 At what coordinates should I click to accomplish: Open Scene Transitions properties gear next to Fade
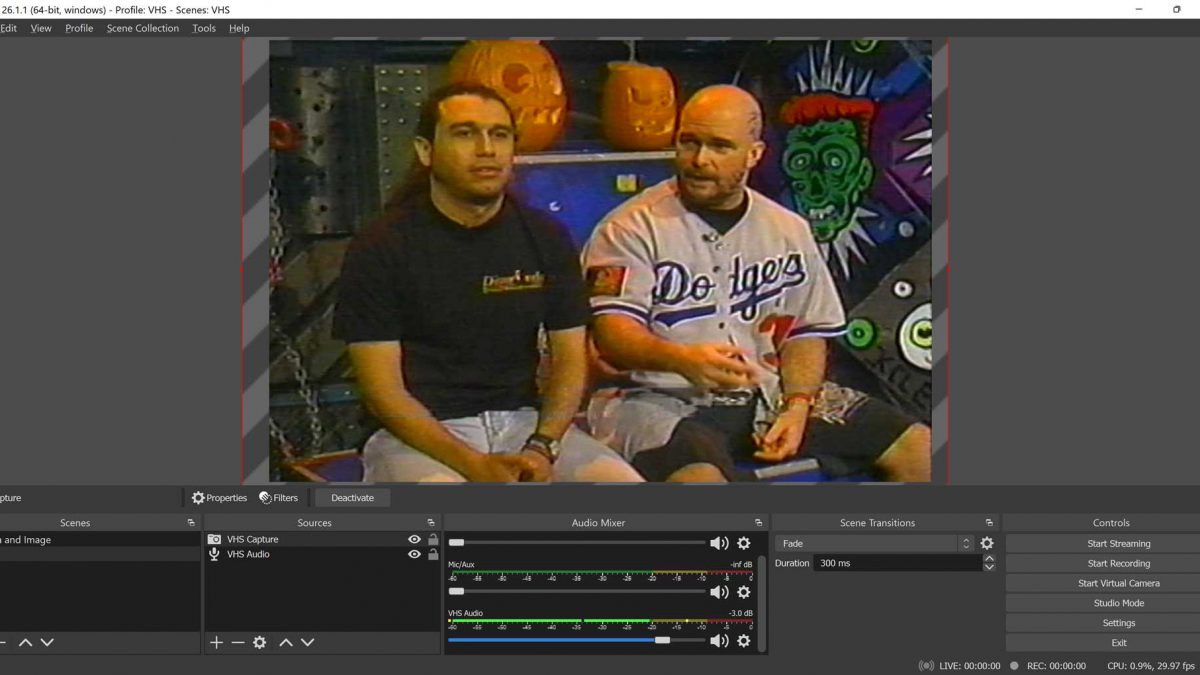pos(987,544)
